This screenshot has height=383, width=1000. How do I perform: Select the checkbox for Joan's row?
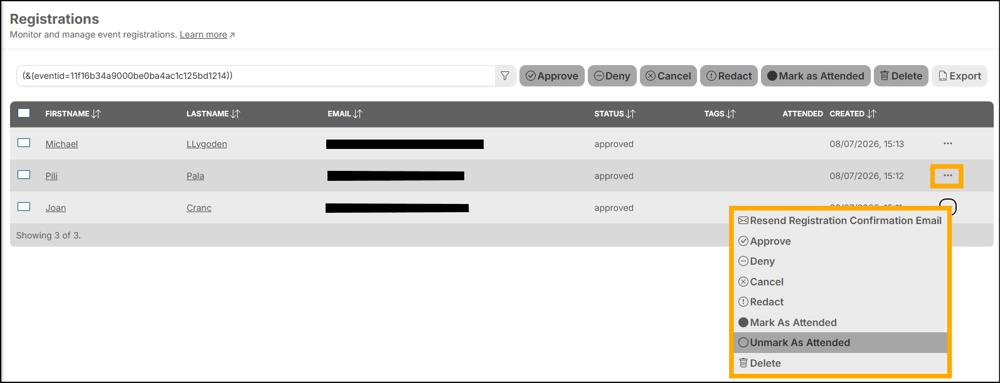click(x=24, y=206)
